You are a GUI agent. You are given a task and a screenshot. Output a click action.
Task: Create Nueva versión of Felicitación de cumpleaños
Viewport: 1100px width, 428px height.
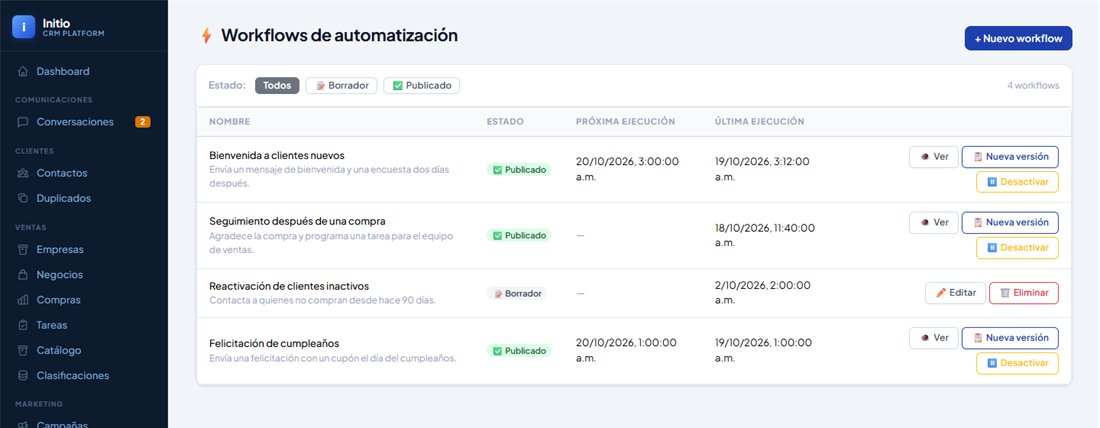pos(1010,338)
